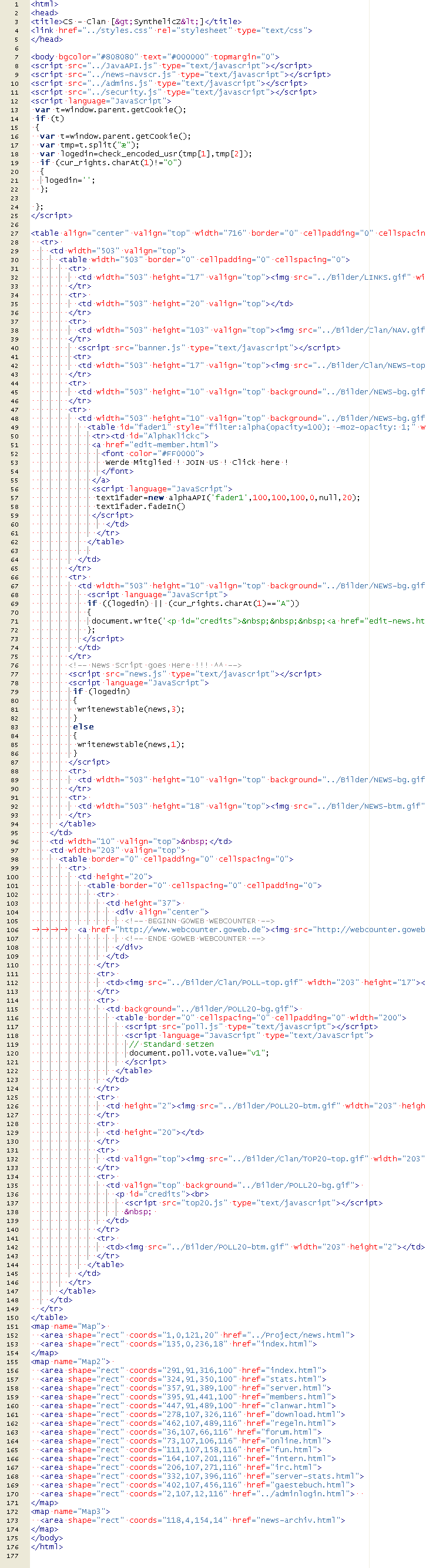Click the edit-member.html anchor line
The width and height of the screenshot is (426, 1568).
(x=155, y=445)
